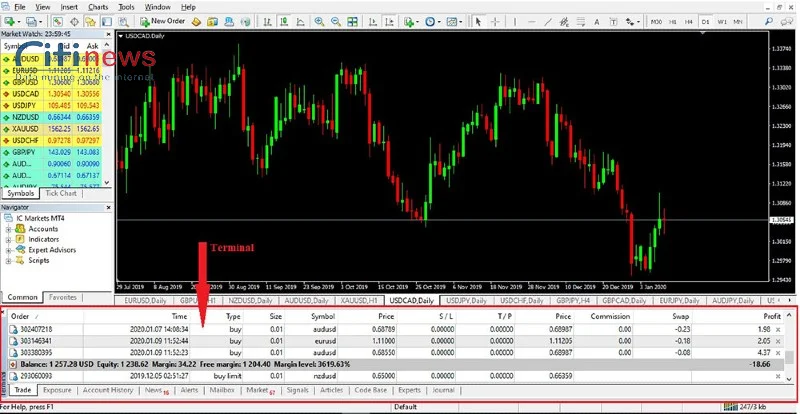Screen dimensions: 800x414
Task: Select the Cursor arrow tool
Action: [478, 21]
